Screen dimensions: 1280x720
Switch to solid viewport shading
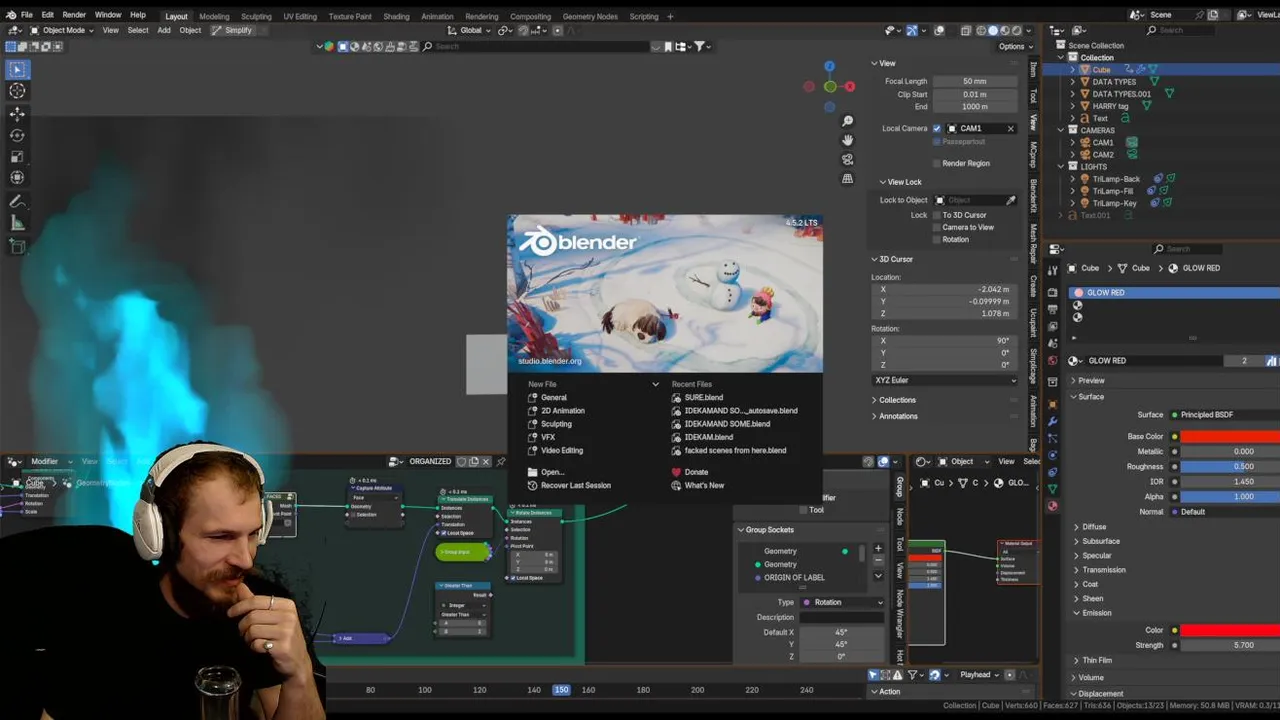coord(992,30)
